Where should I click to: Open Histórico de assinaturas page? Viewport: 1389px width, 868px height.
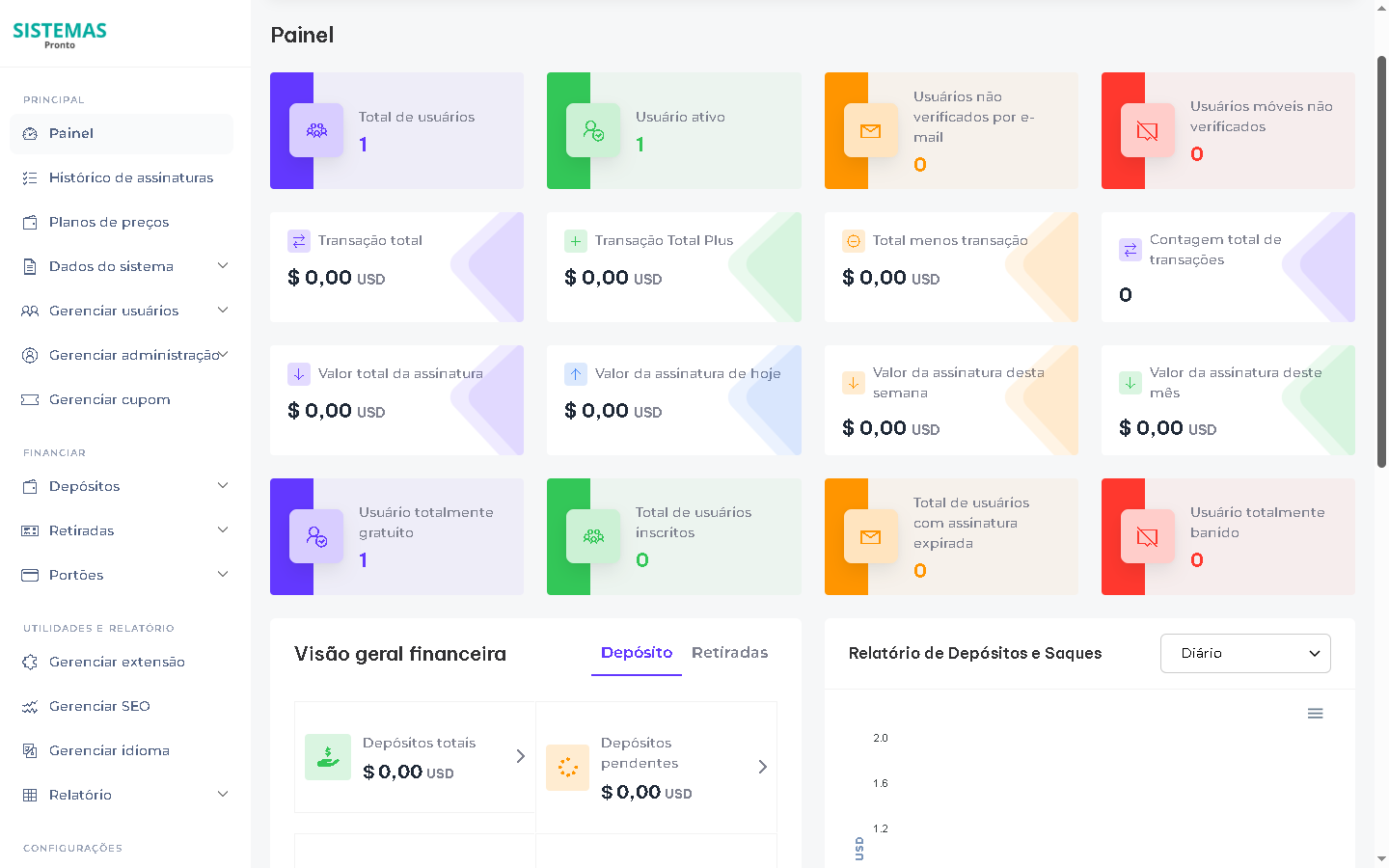(x=131, y=178)
